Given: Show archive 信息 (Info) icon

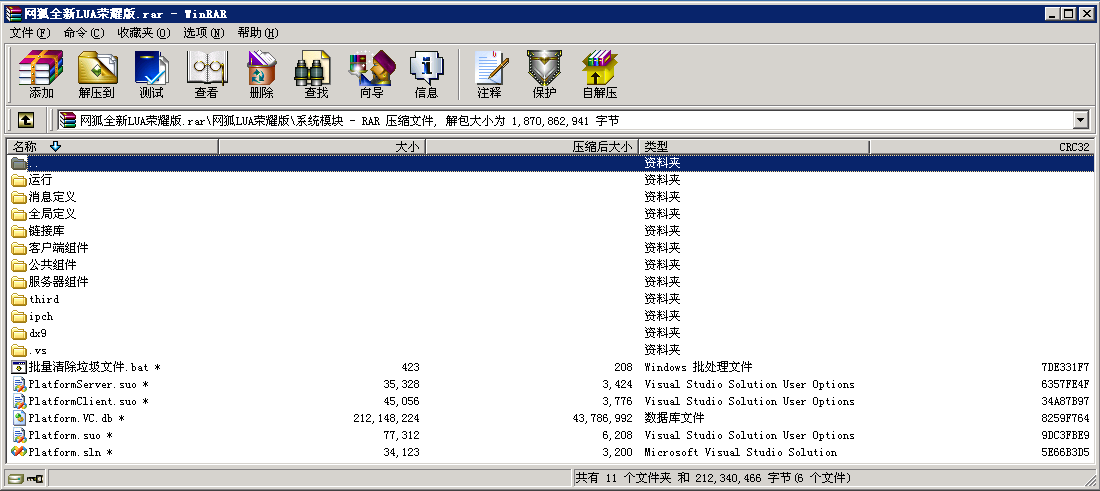Looking at the screenshot, I should pos(426,74).
